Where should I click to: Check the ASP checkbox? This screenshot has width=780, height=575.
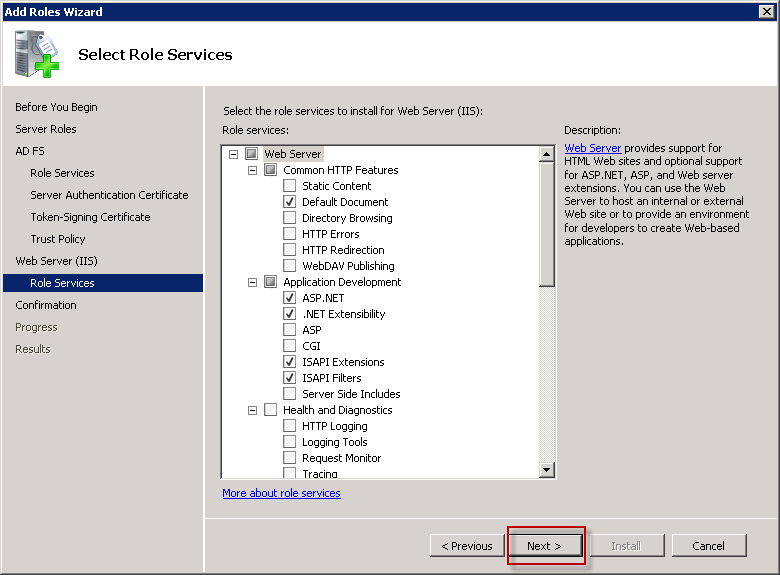tap(290, 330)
